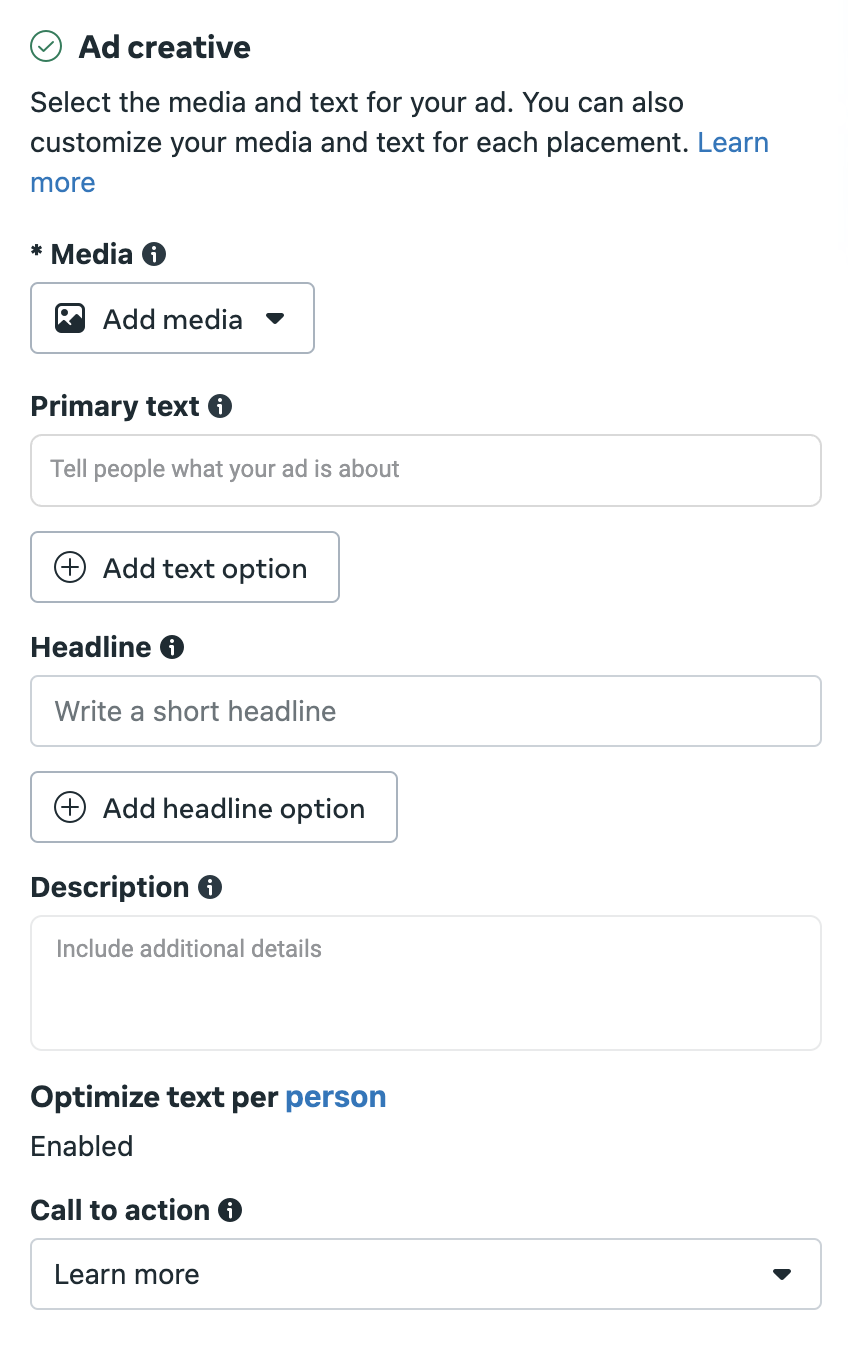Click the Description info icon

point(210,887)
